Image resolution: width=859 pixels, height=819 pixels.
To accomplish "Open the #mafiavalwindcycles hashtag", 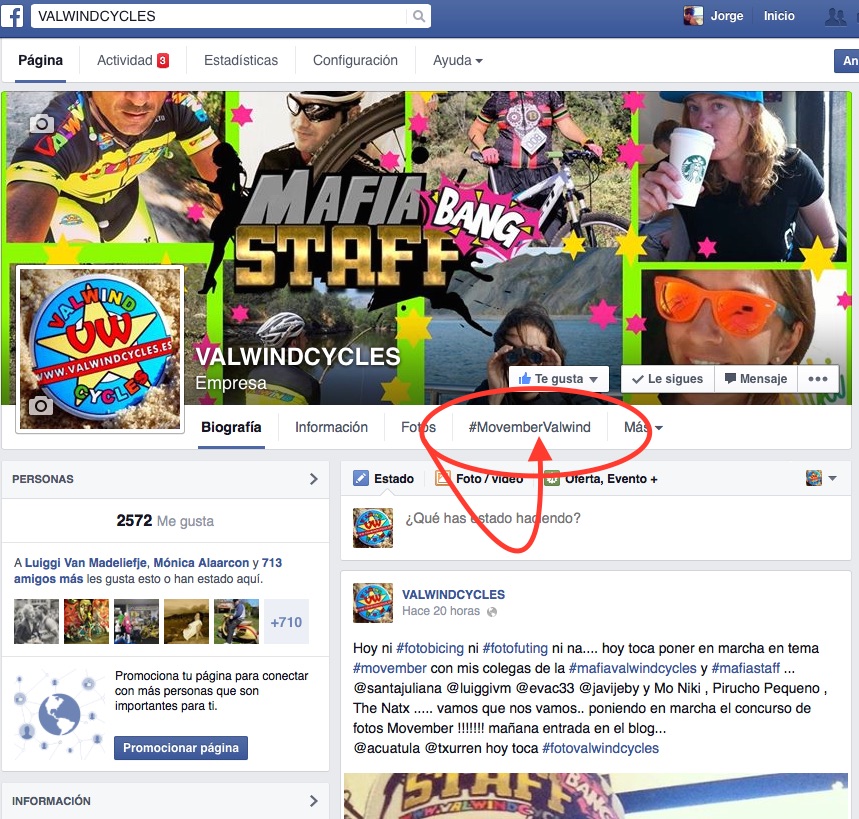I will [633, 668].
